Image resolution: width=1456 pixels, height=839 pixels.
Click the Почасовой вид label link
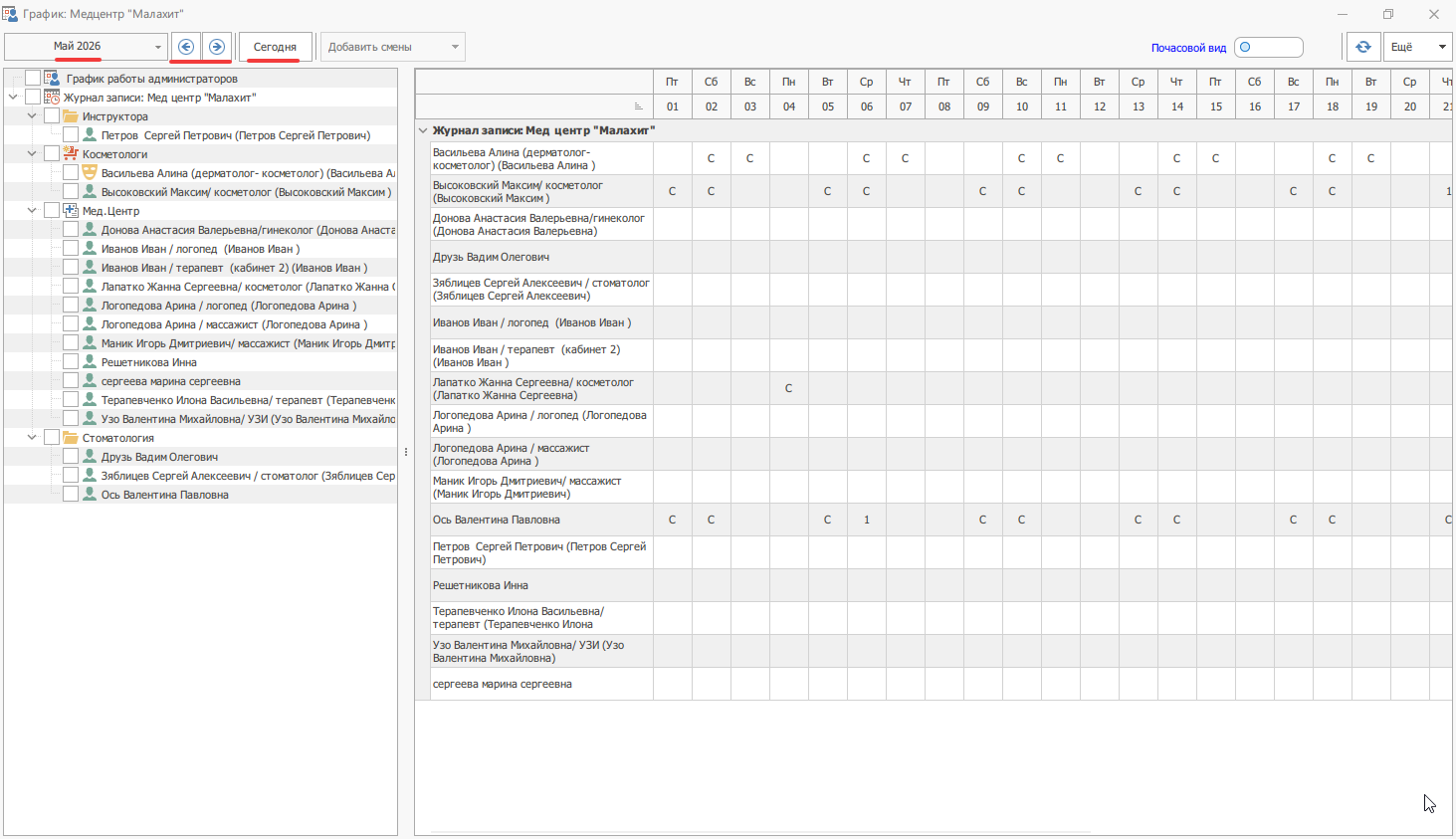click(1188, 48)
